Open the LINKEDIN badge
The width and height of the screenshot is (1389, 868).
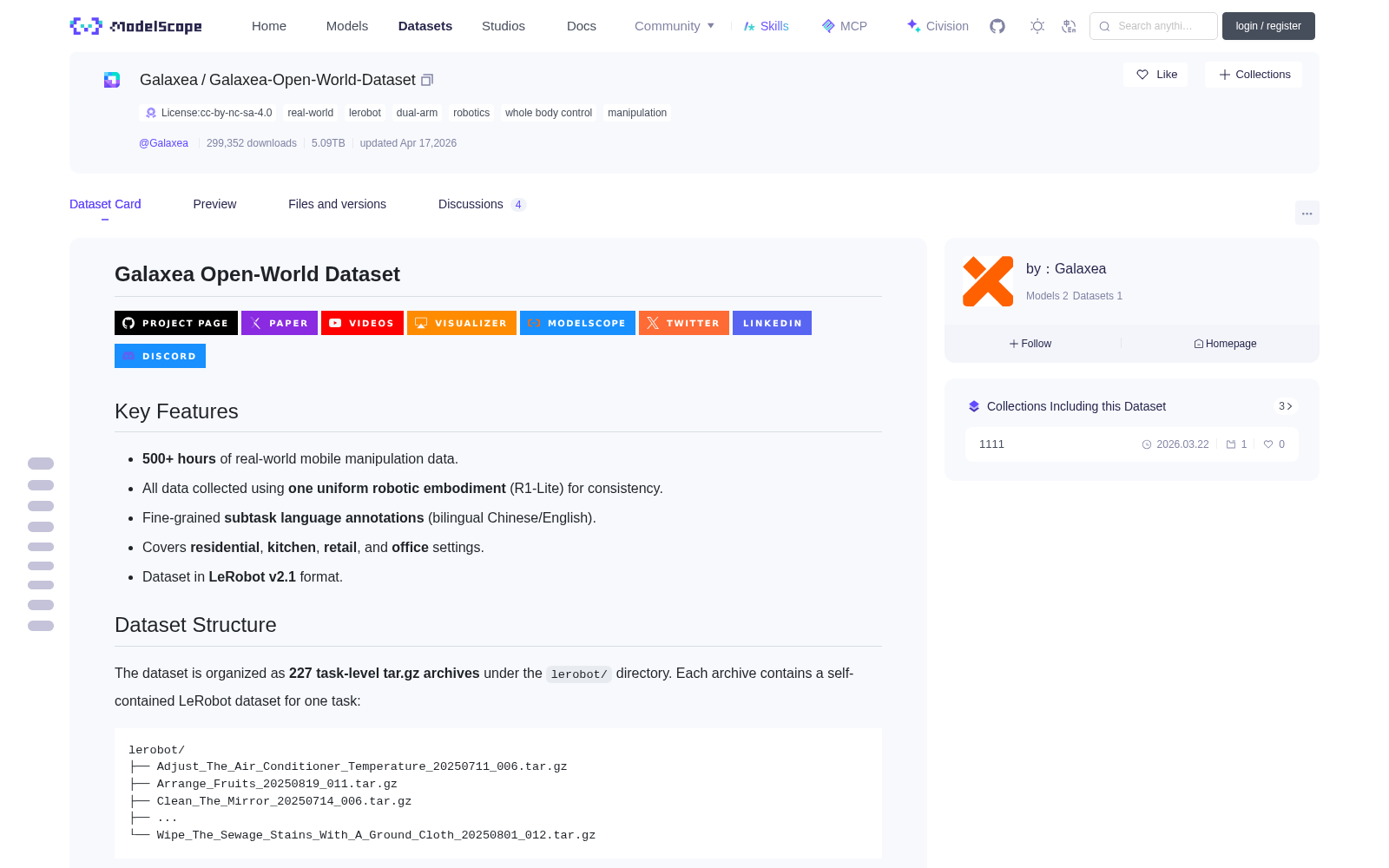click(772, 323)
